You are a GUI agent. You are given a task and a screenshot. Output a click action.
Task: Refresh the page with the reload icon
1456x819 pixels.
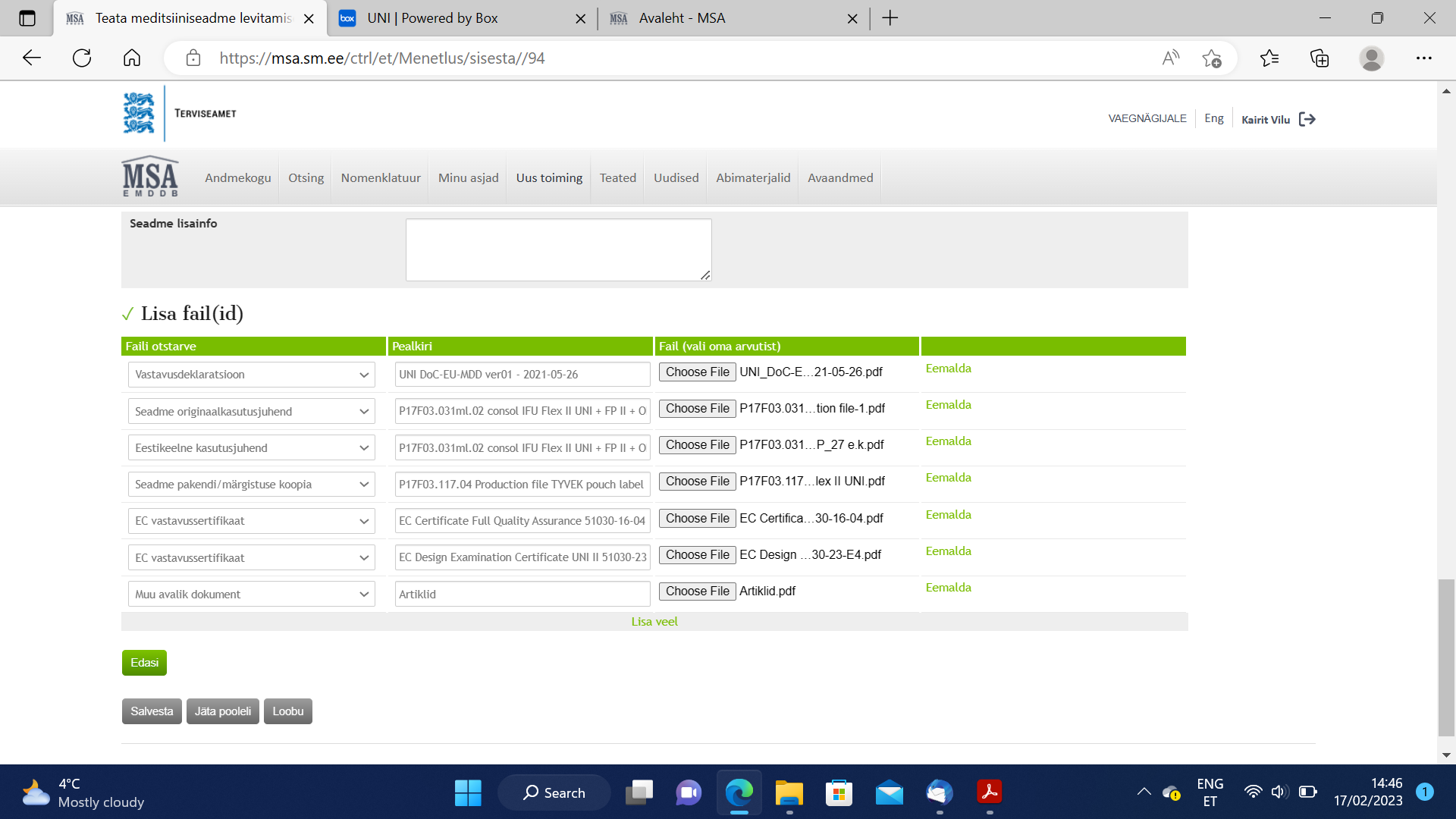pos(82,58)
